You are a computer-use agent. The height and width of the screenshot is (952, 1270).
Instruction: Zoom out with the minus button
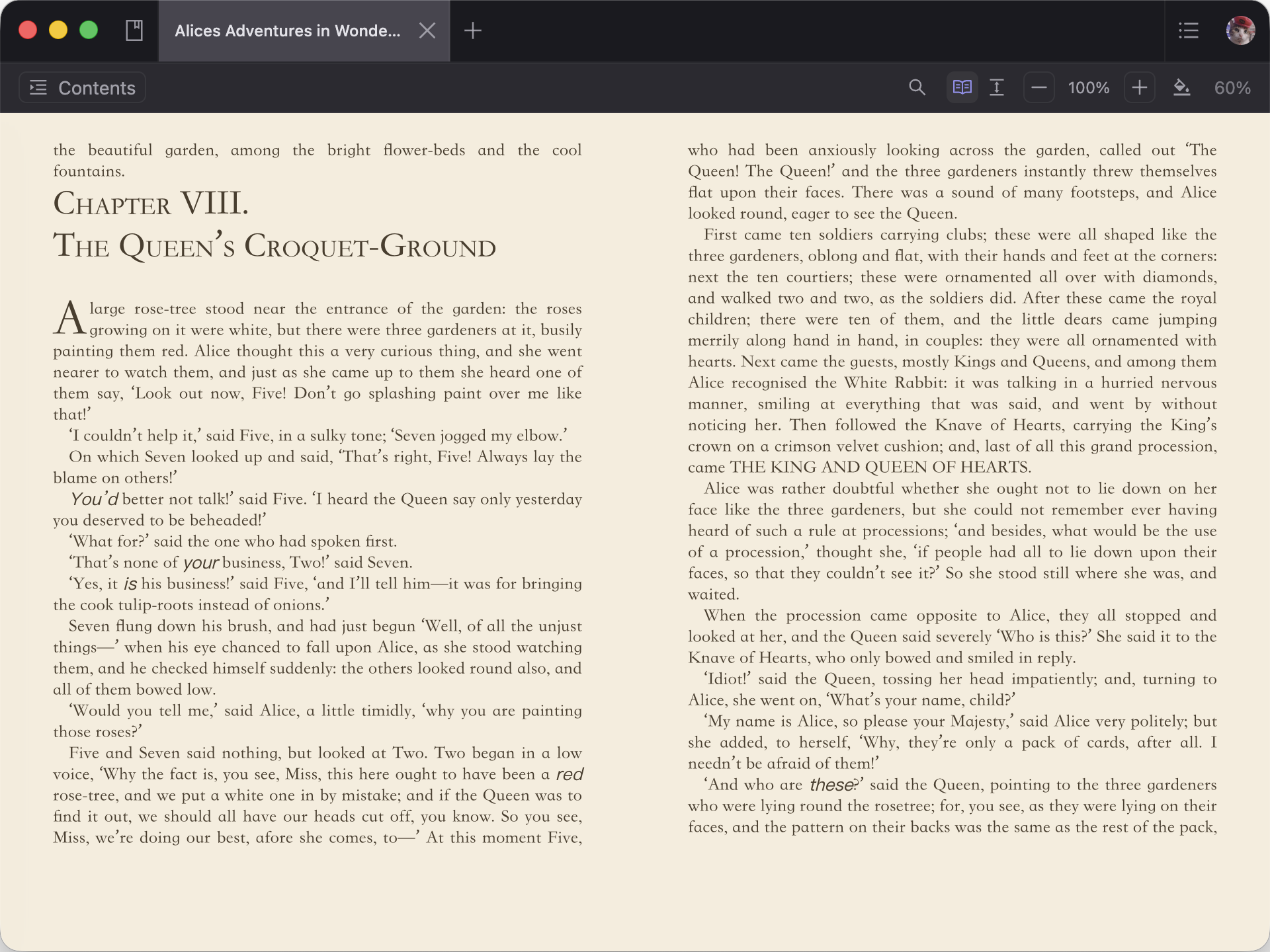[x=1039, y=87]
